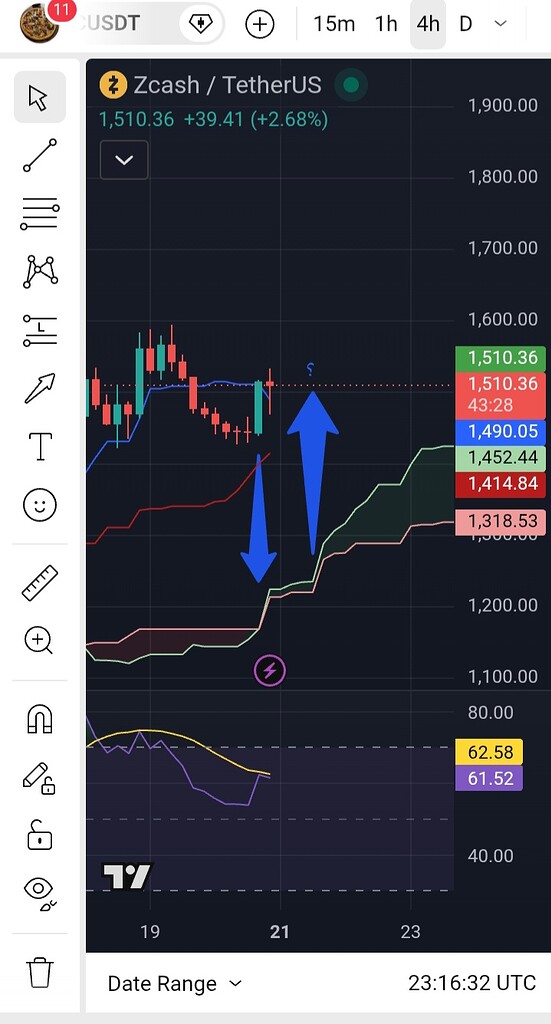
Task: Select the ruler measure tool
Action: [x=40, y=583]
